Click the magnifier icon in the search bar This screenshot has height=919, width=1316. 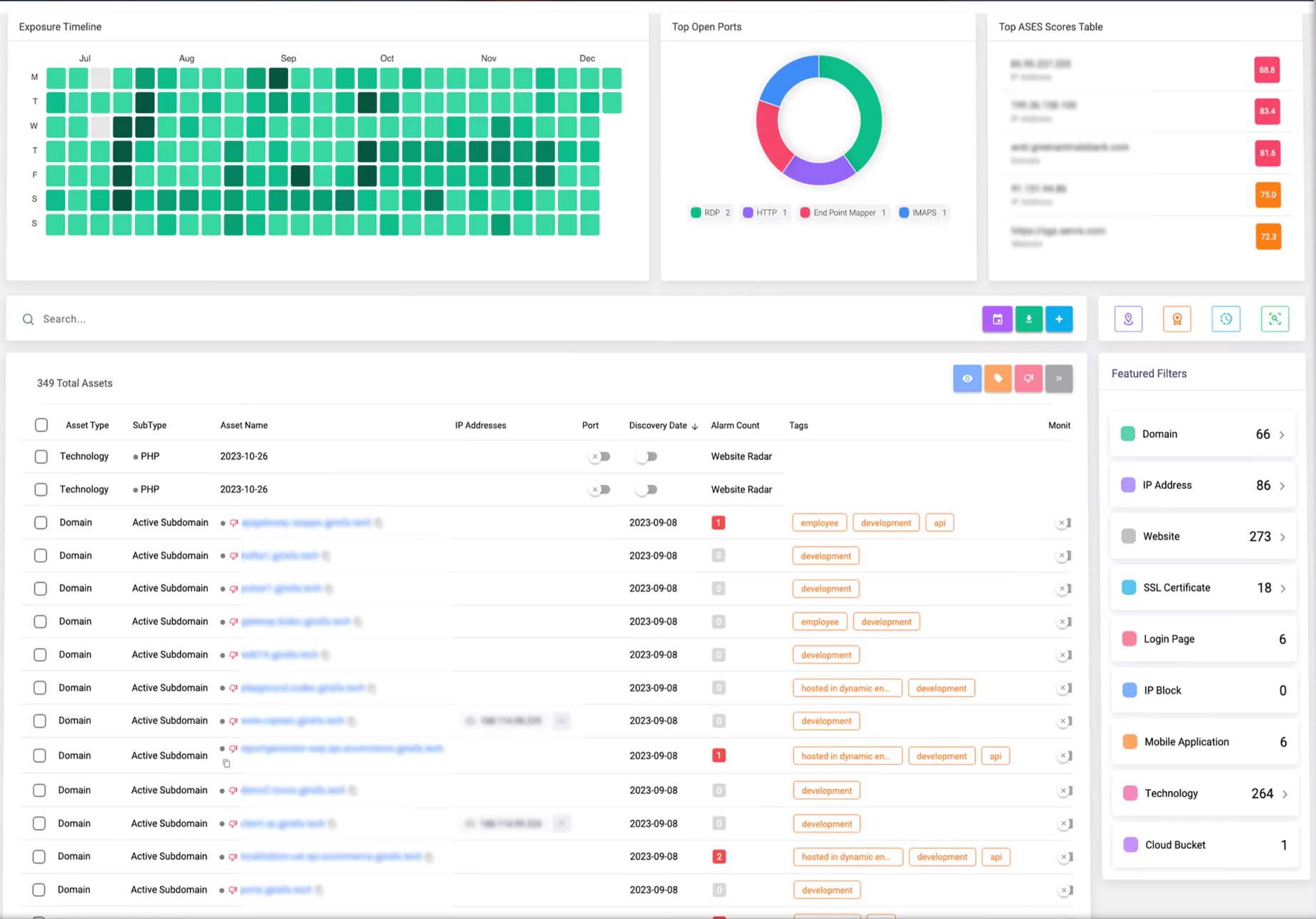tap(28, 319)
